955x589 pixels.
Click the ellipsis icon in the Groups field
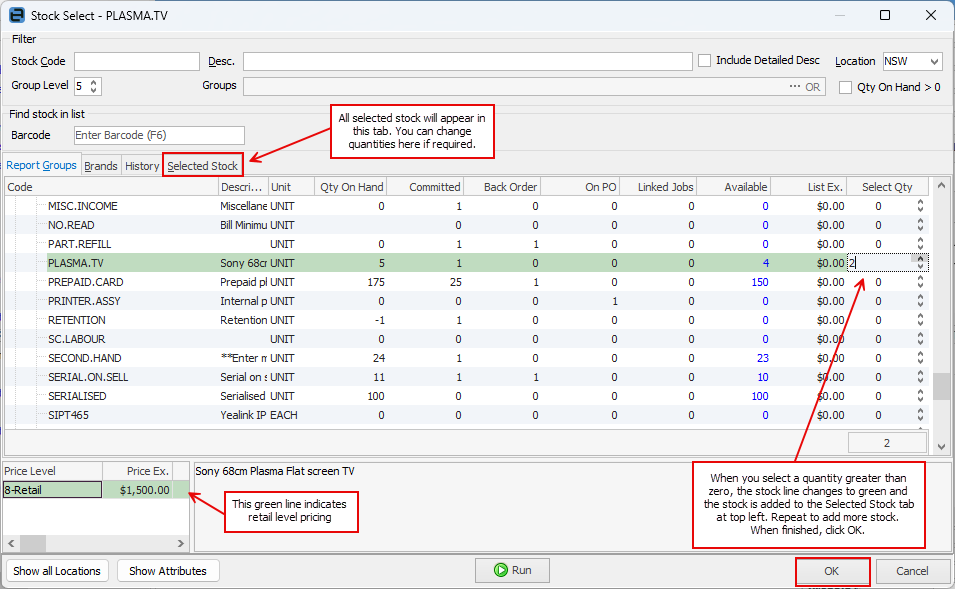pos(794,86)
